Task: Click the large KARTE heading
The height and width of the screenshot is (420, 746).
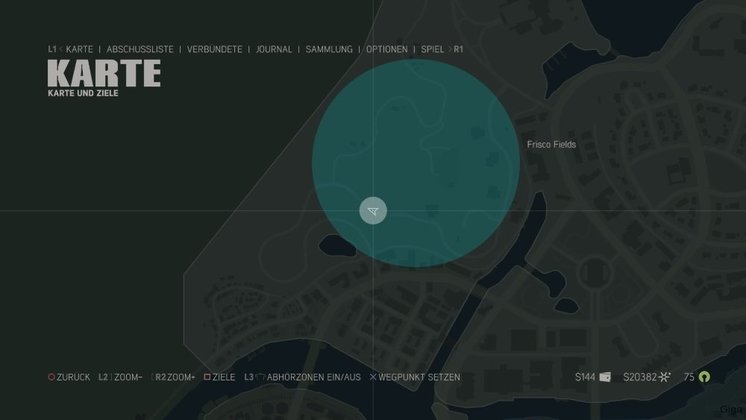Action: [x=104, y=73]
